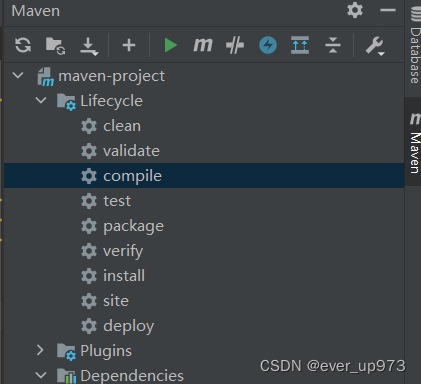Toggle Skip Tests mode icon
The image size is (421, 384).
(x=235, y=45)
